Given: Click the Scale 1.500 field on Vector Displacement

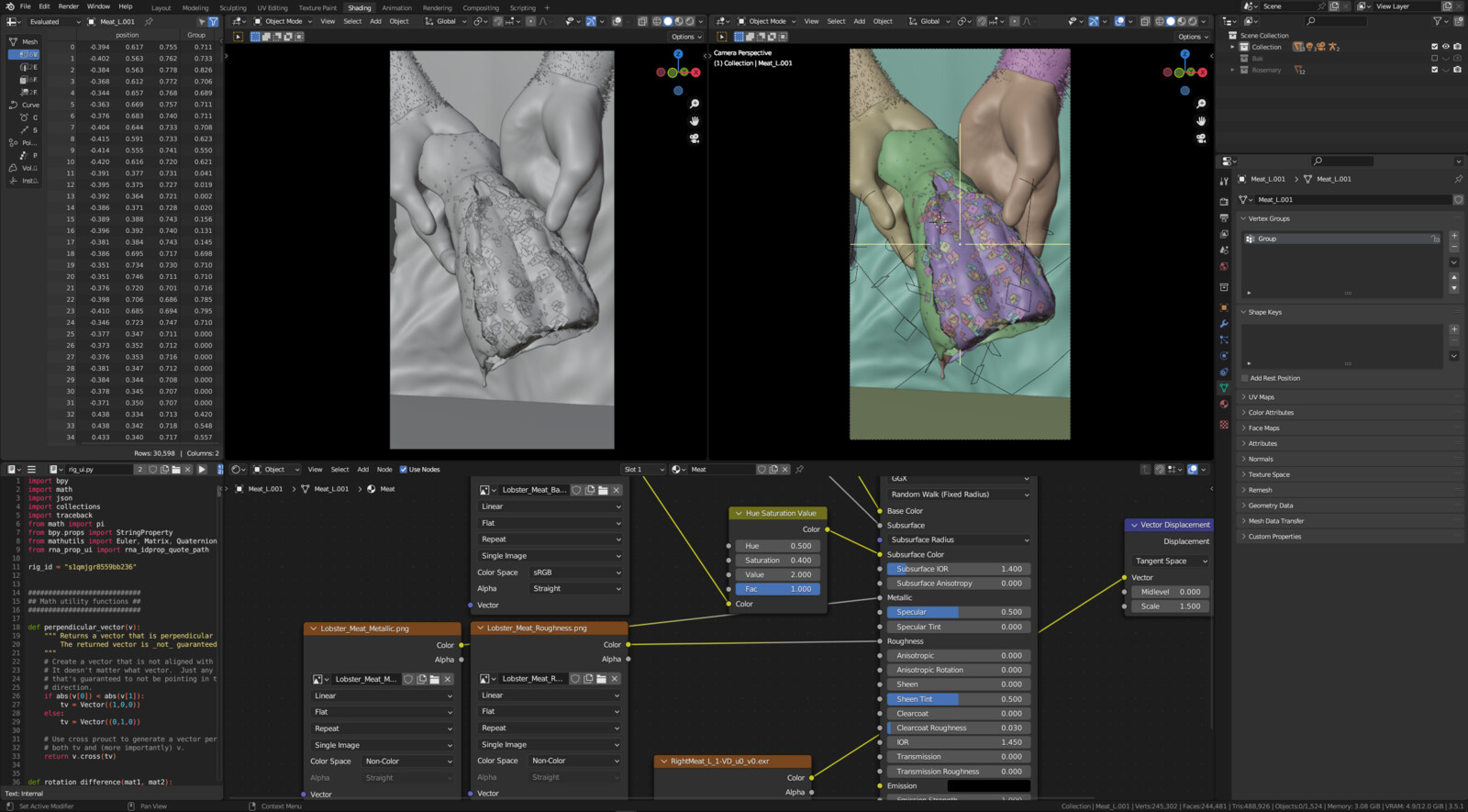Looking at the screenshot, I should point(1170,606).
